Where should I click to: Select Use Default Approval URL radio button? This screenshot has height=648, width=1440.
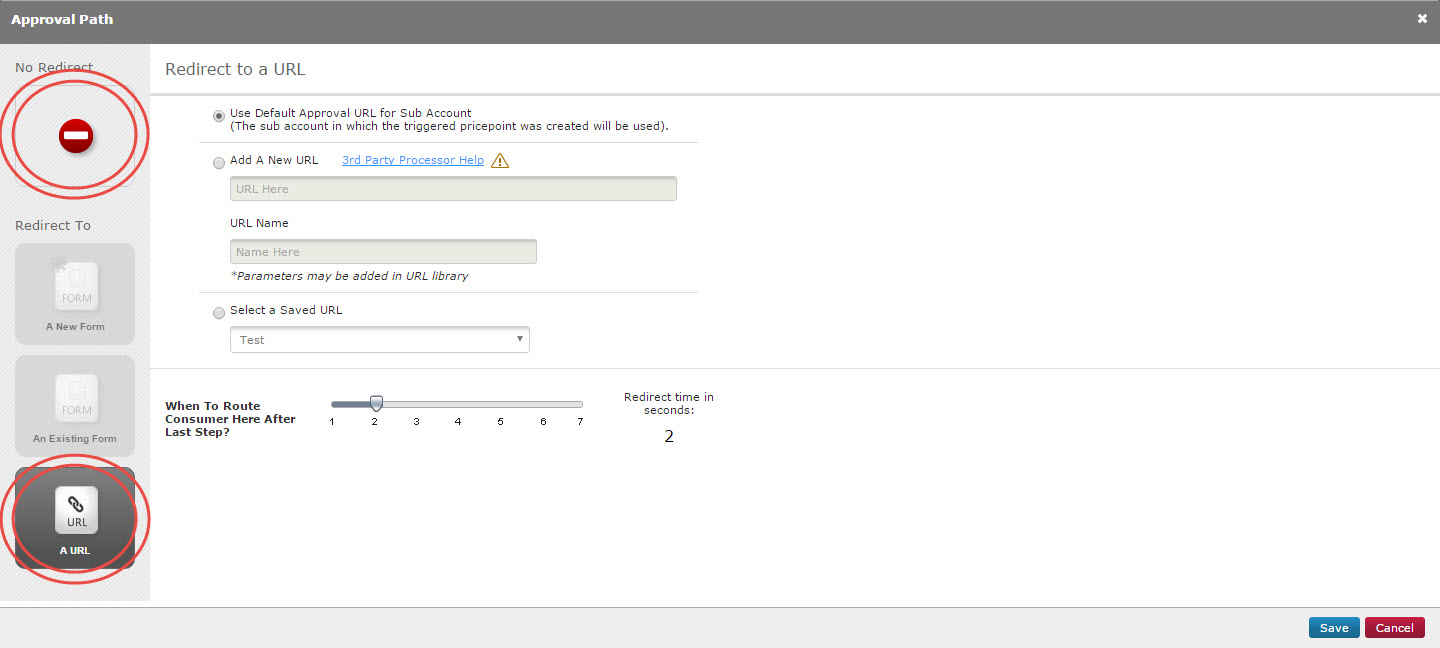point(219,116)
